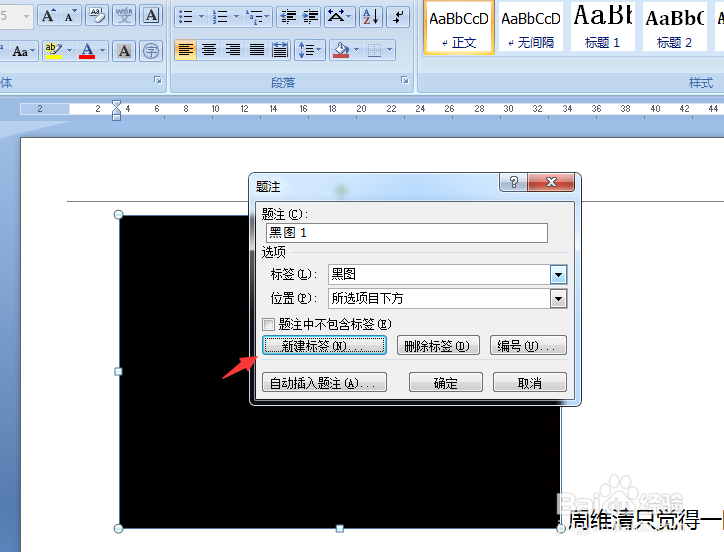Toggle 题注中不包含标签 checkbox
The width and height of the screenshot is (724, 552).
[268, 324]
